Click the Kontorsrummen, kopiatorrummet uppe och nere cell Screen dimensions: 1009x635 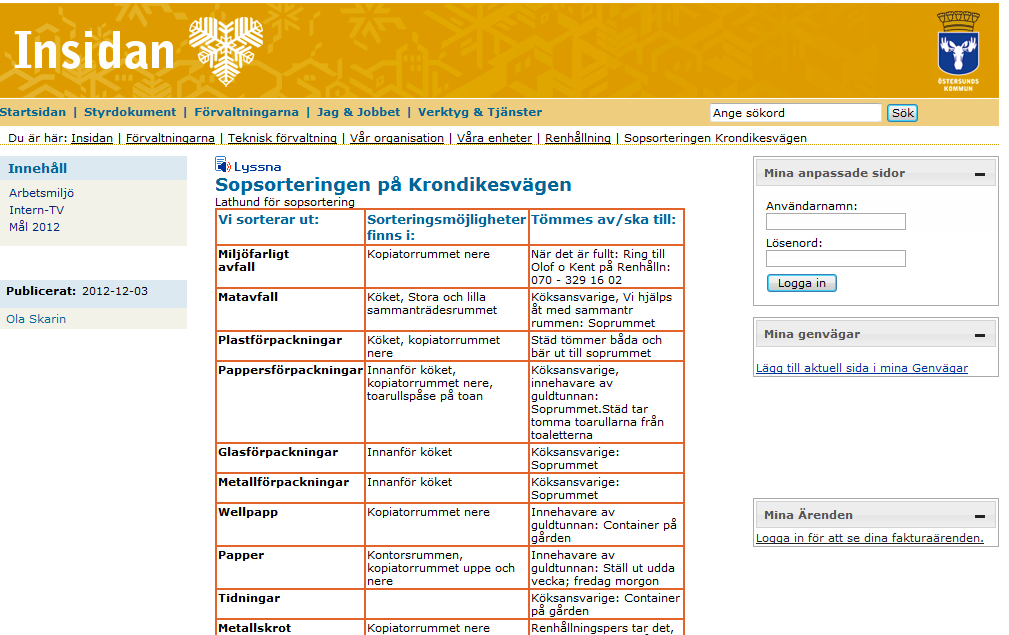pos(447,567)
